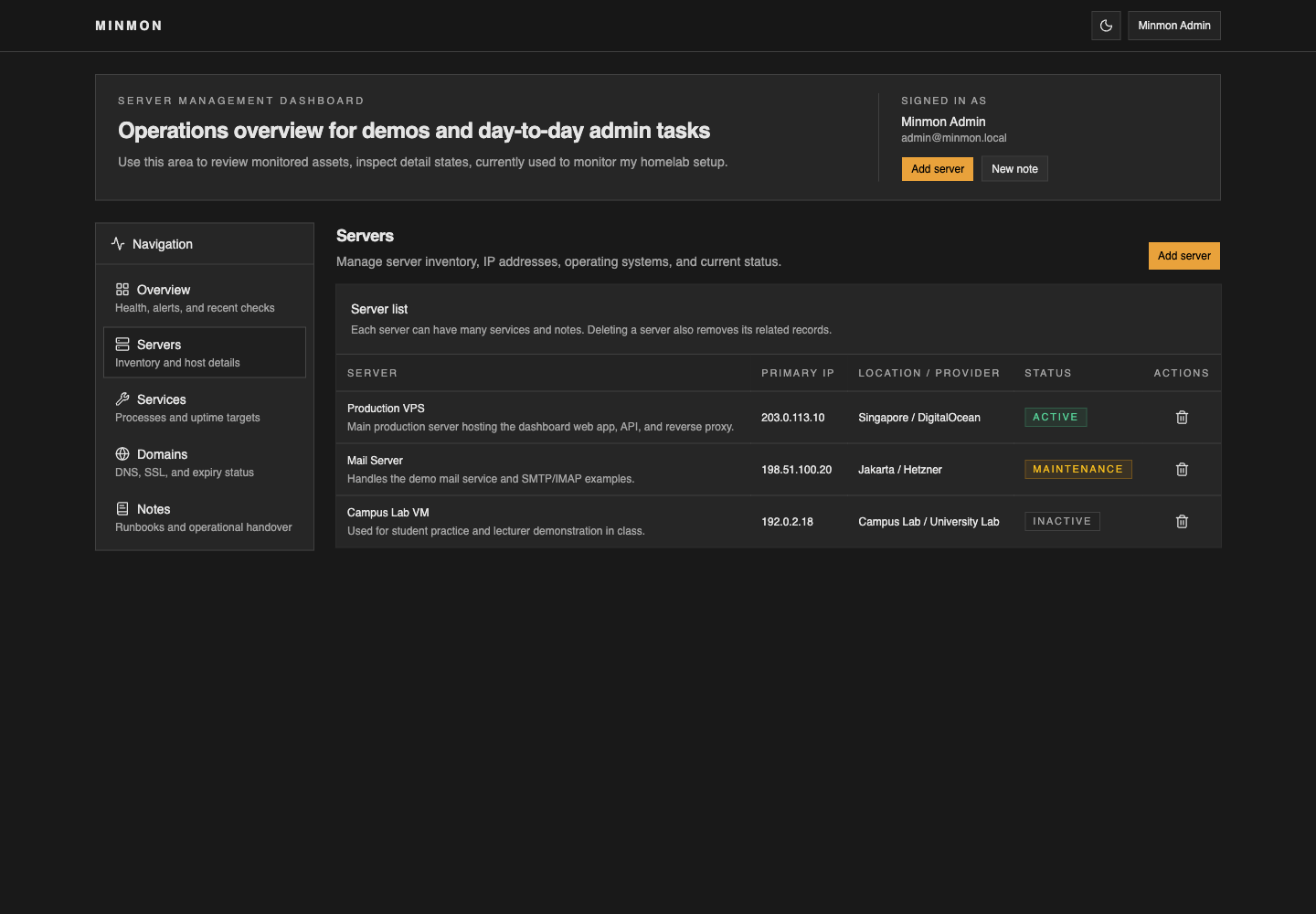This screenshot has width=1316, height=914.
Task: Click Add server in the signed-in panel
Action: (938, 169)
